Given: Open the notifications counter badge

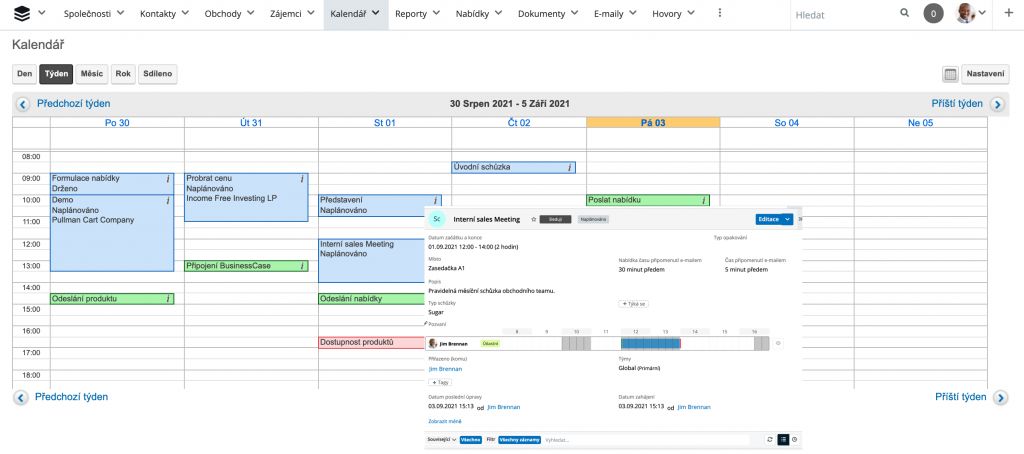Looking at the screenshot, I should coord(933,14).
